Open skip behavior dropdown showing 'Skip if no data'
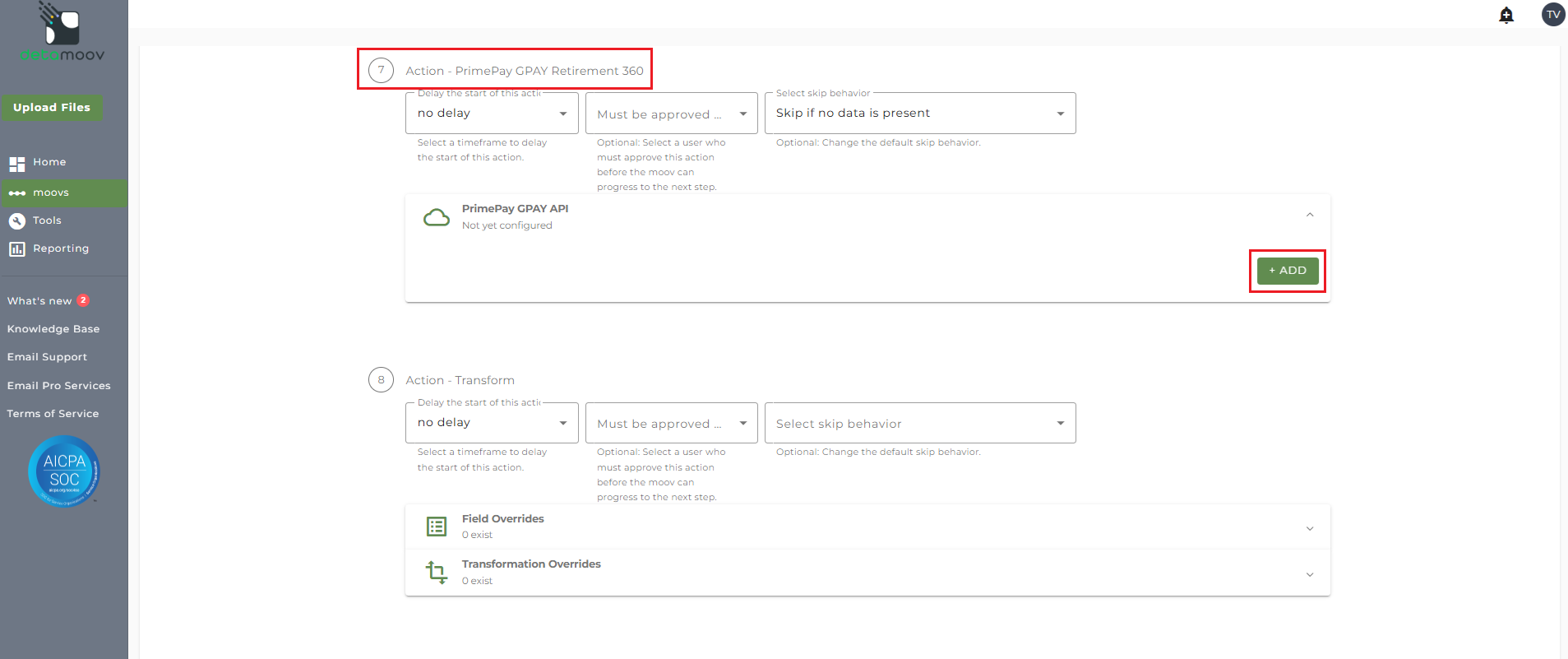This screenshot has height=659, width=1568. (919, 114)
